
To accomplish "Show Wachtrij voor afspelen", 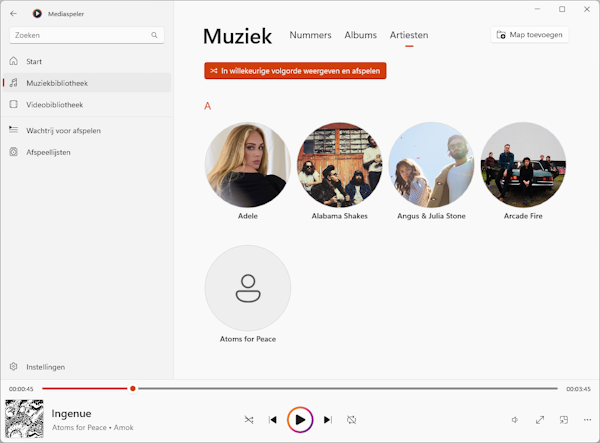I will 87,130.
